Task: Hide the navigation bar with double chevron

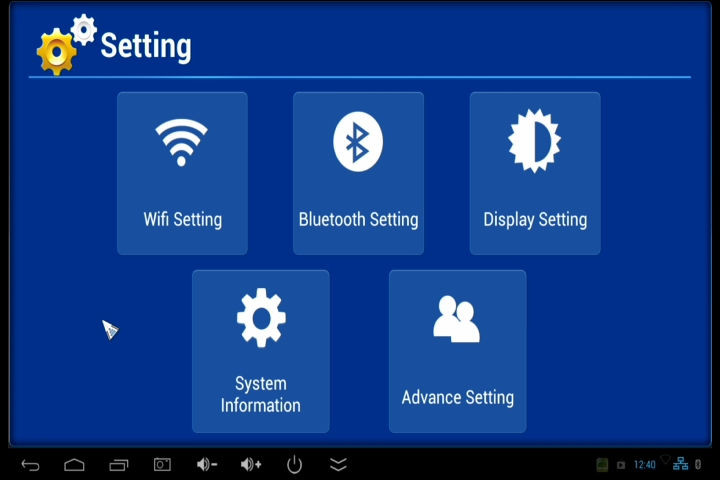Action: coord(338,464)
